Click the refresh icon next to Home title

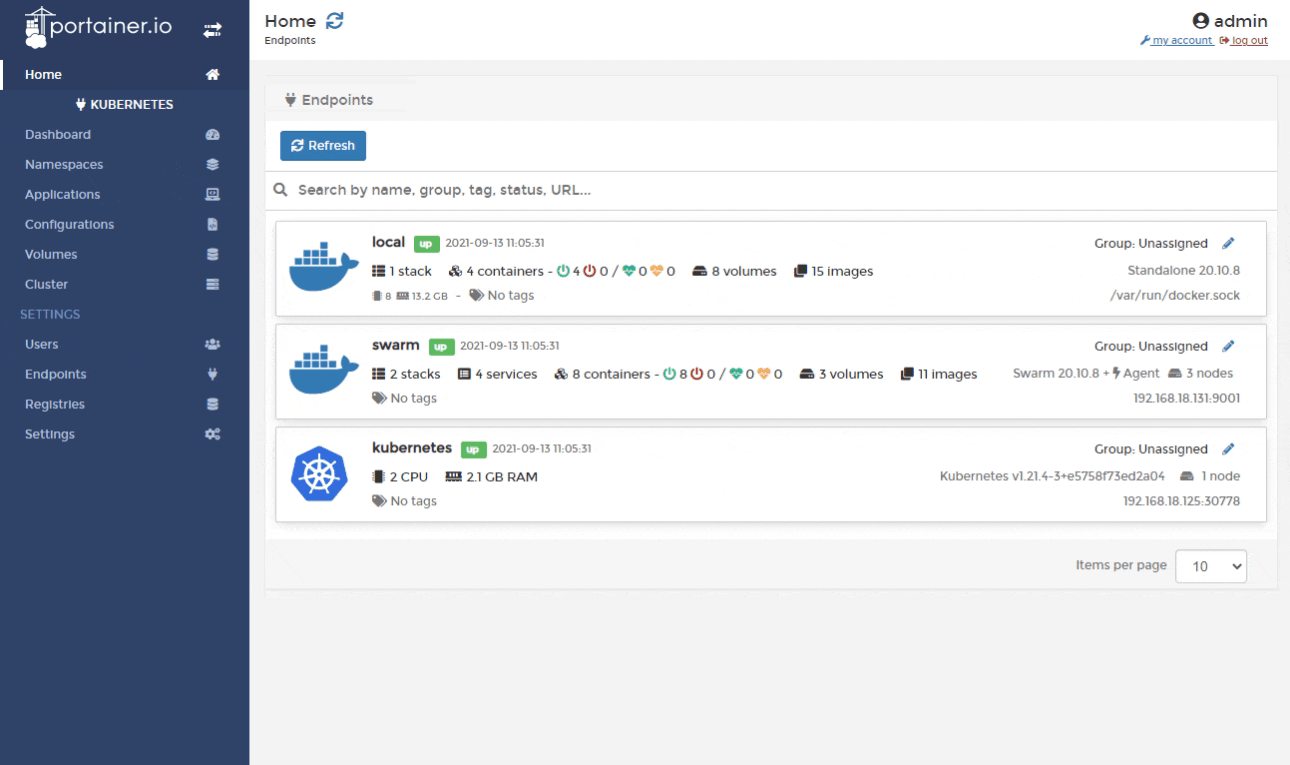pos(335,21)
